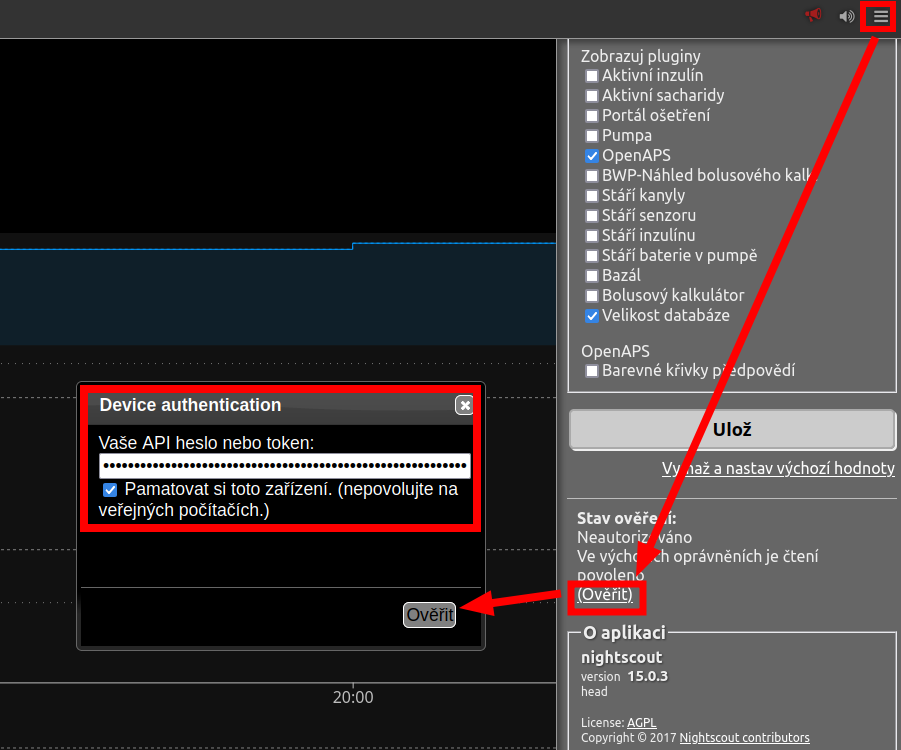Enable the Bolusový kalkulátor checkbox

[592, 296]
